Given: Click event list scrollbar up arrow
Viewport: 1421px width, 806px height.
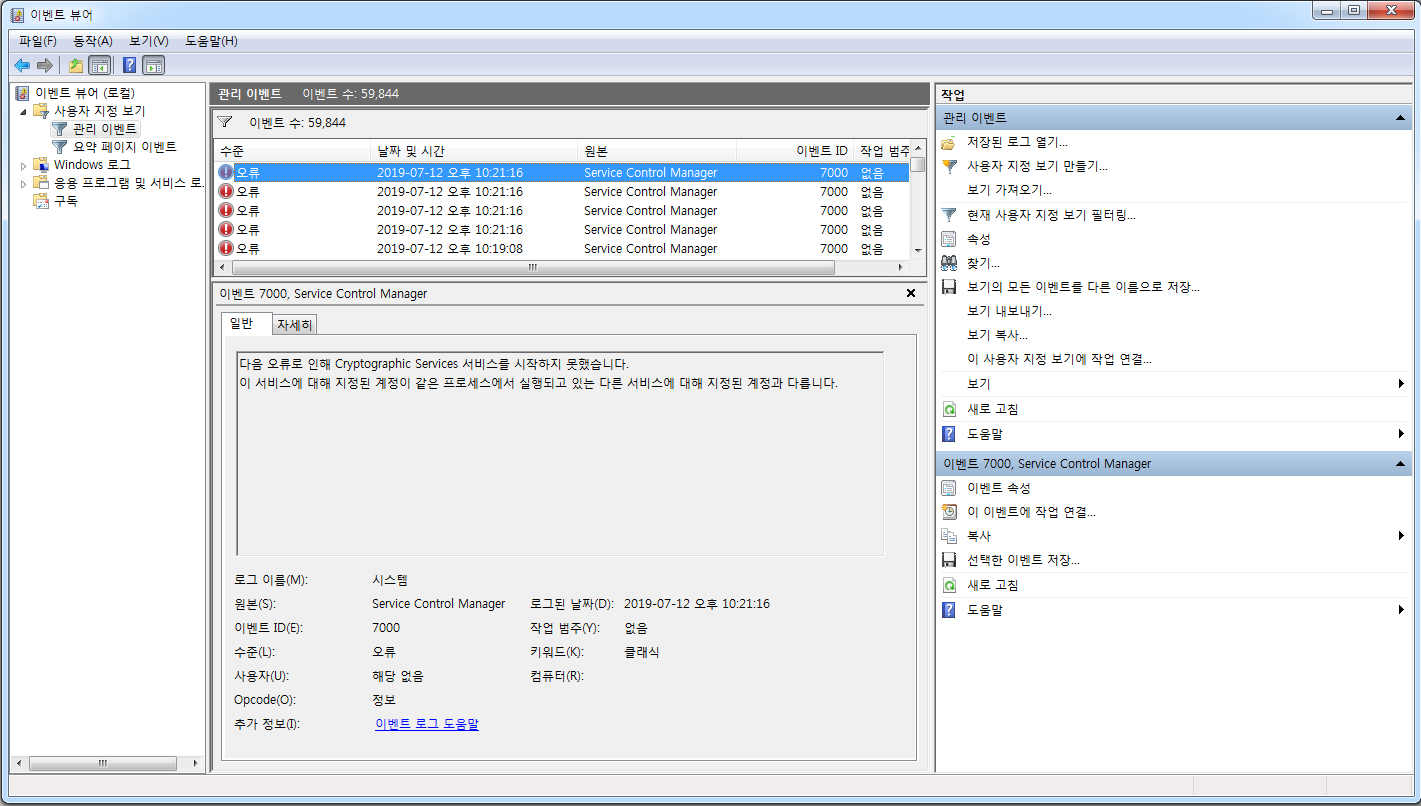Looking at the screenshot, I should coord(918,150).
